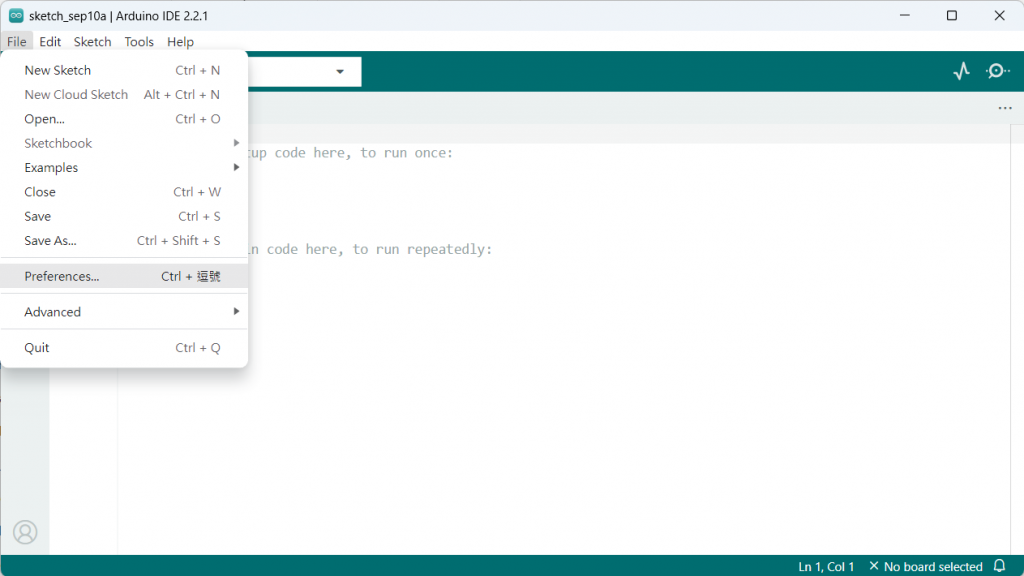
Task: Choose Open... in the File menu
Action: click(x=124, y=119)
